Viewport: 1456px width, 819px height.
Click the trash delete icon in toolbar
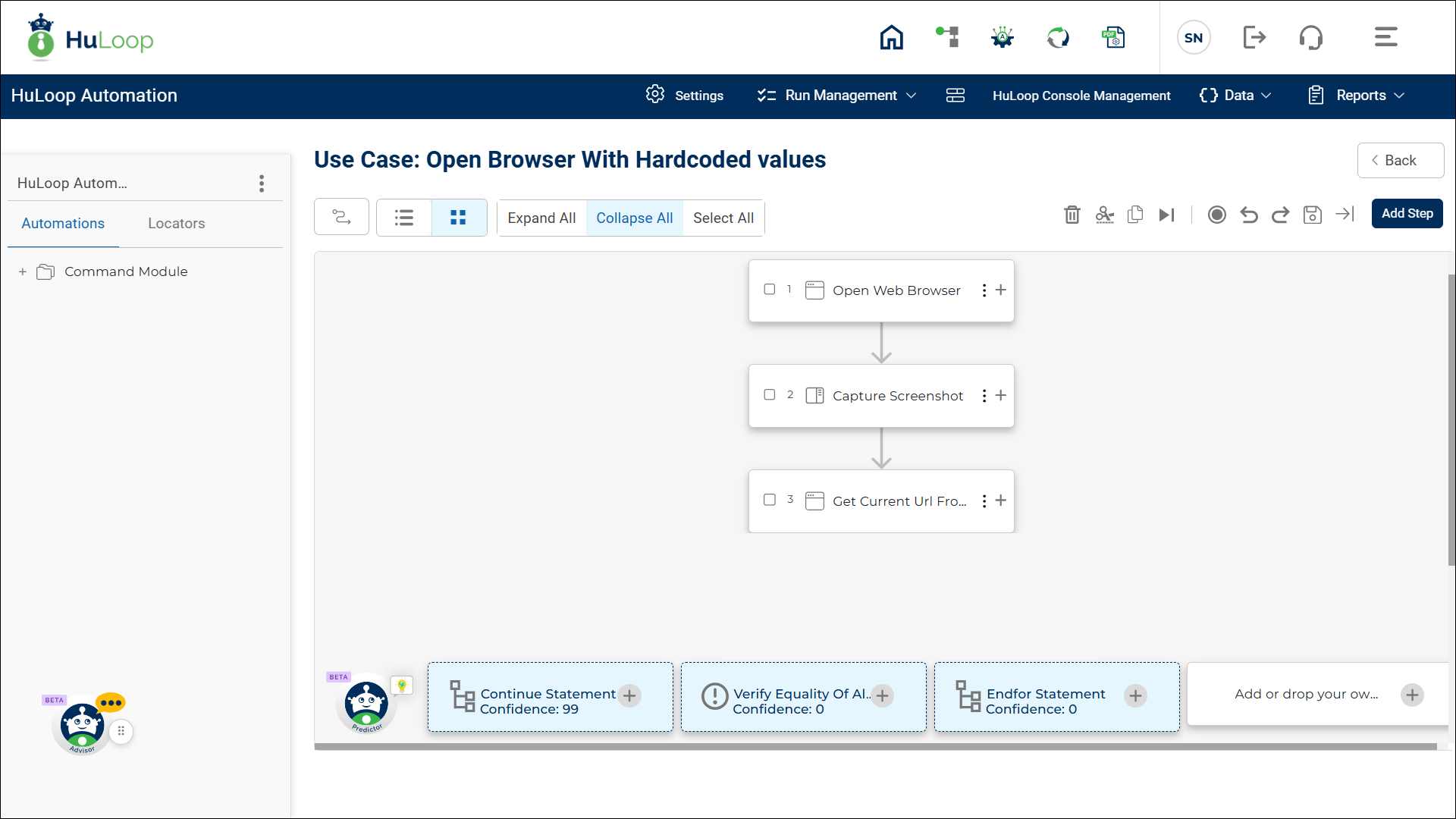[1072, 215]
